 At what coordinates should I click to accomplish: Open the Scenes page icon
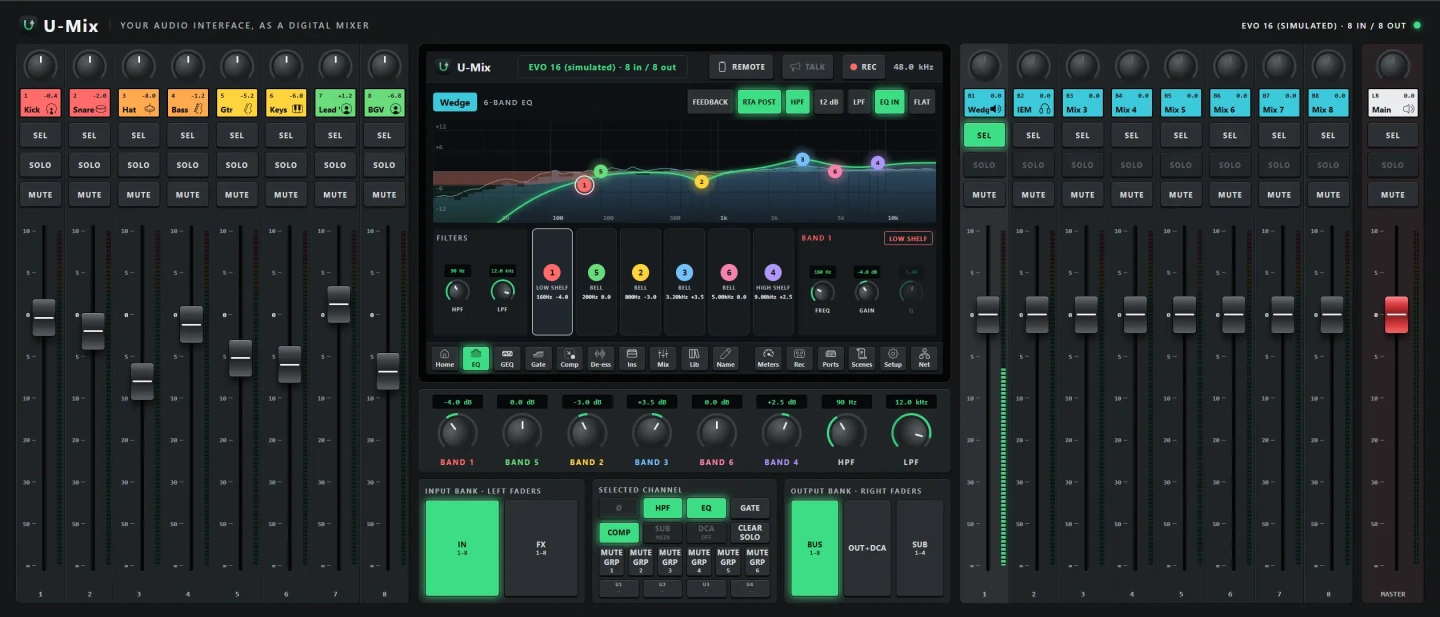[x=861, y=358]
